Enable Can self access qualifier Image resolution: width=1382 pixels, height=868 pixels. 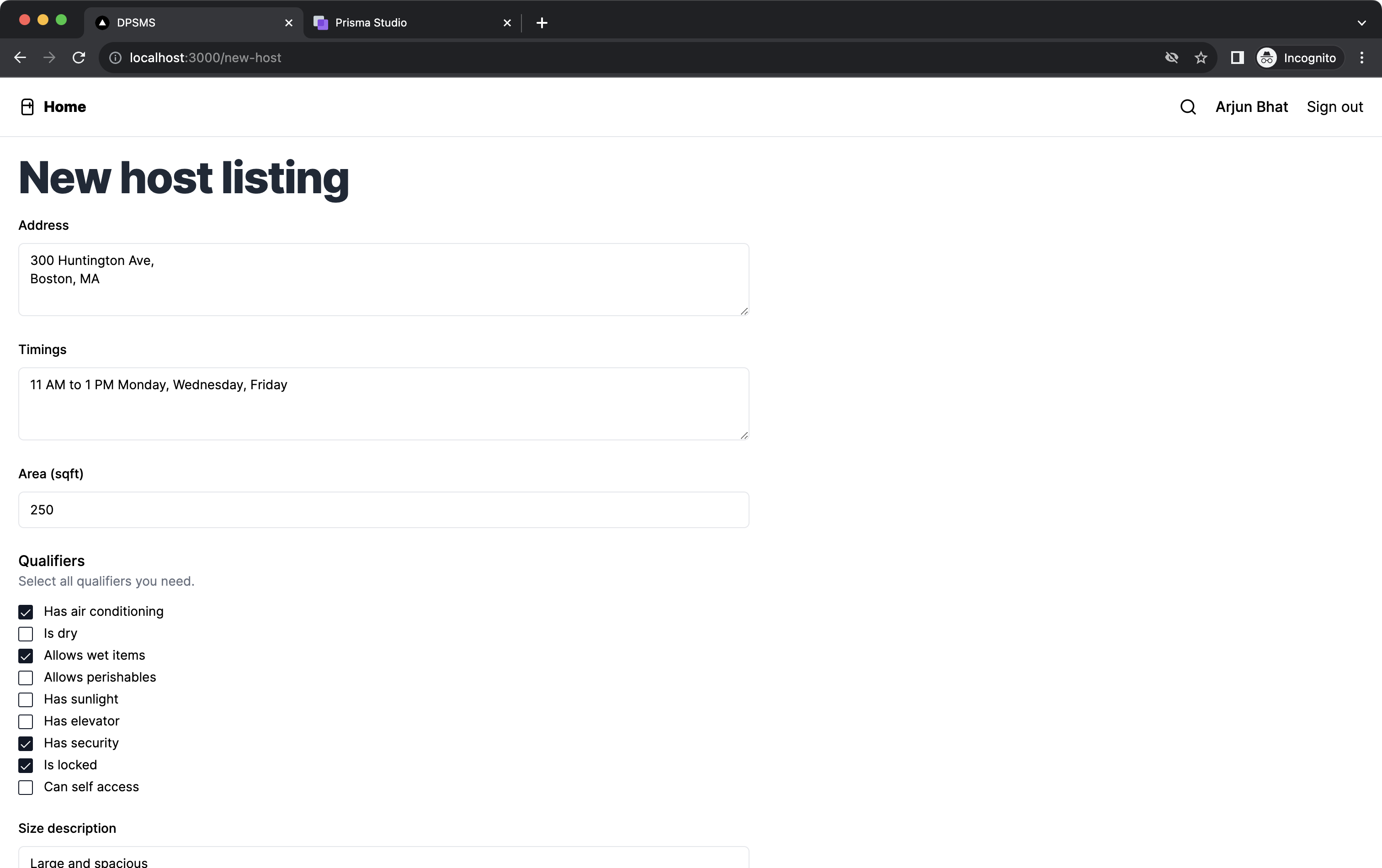point(25,787)
